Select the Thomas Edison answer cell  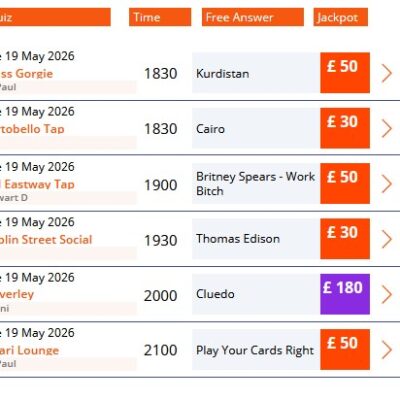[256, 239]
